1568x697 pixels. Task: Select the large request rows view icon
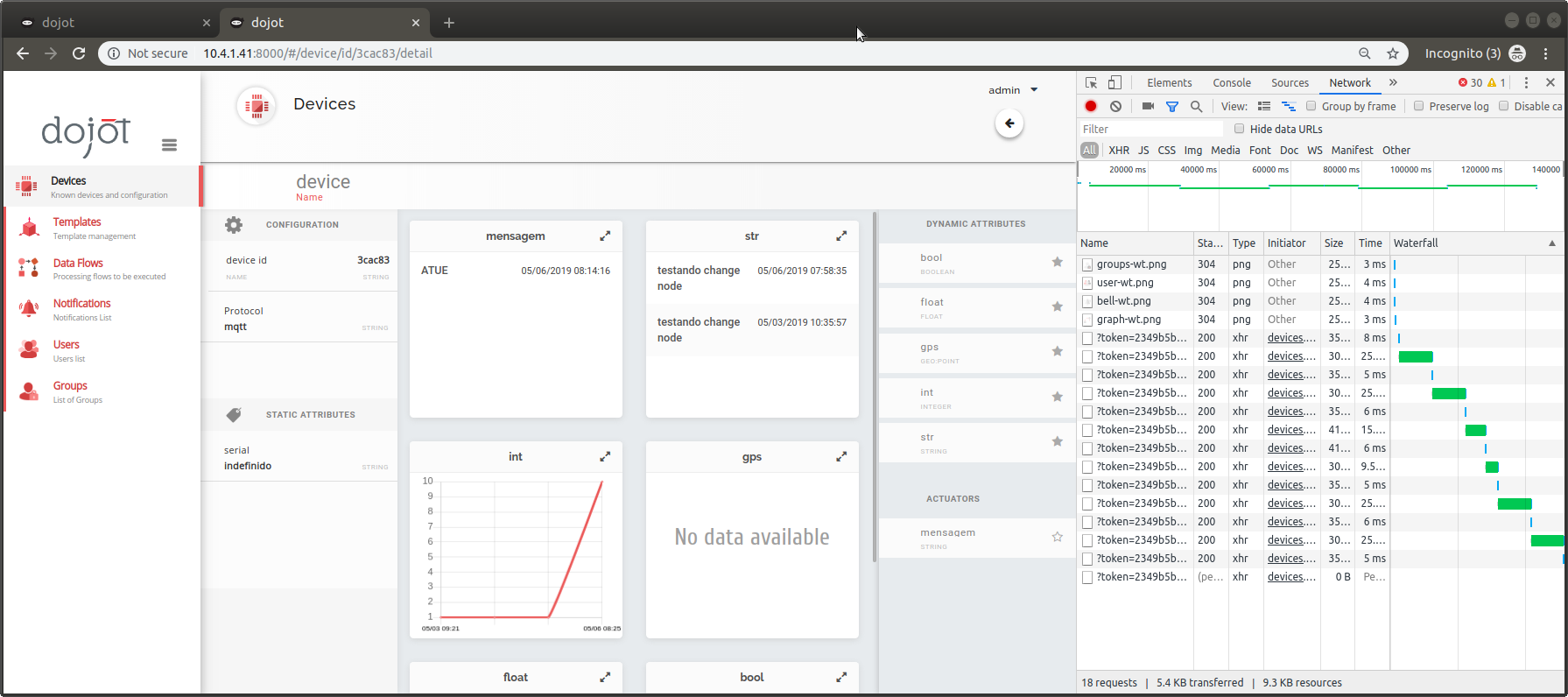coord(1264,106)
